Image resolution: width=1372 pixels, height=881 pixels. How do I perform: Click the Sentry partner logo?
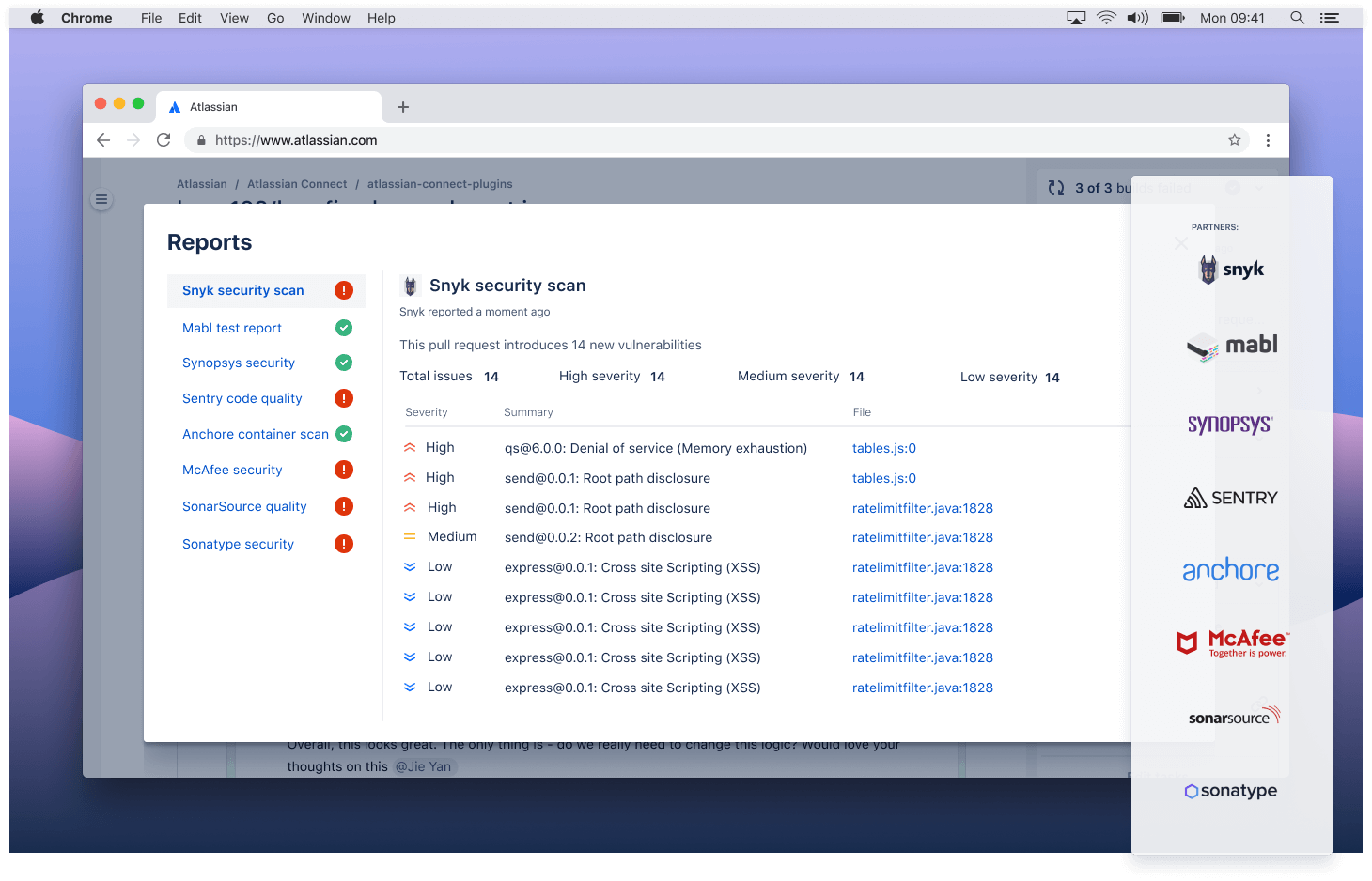[1230, 497]
